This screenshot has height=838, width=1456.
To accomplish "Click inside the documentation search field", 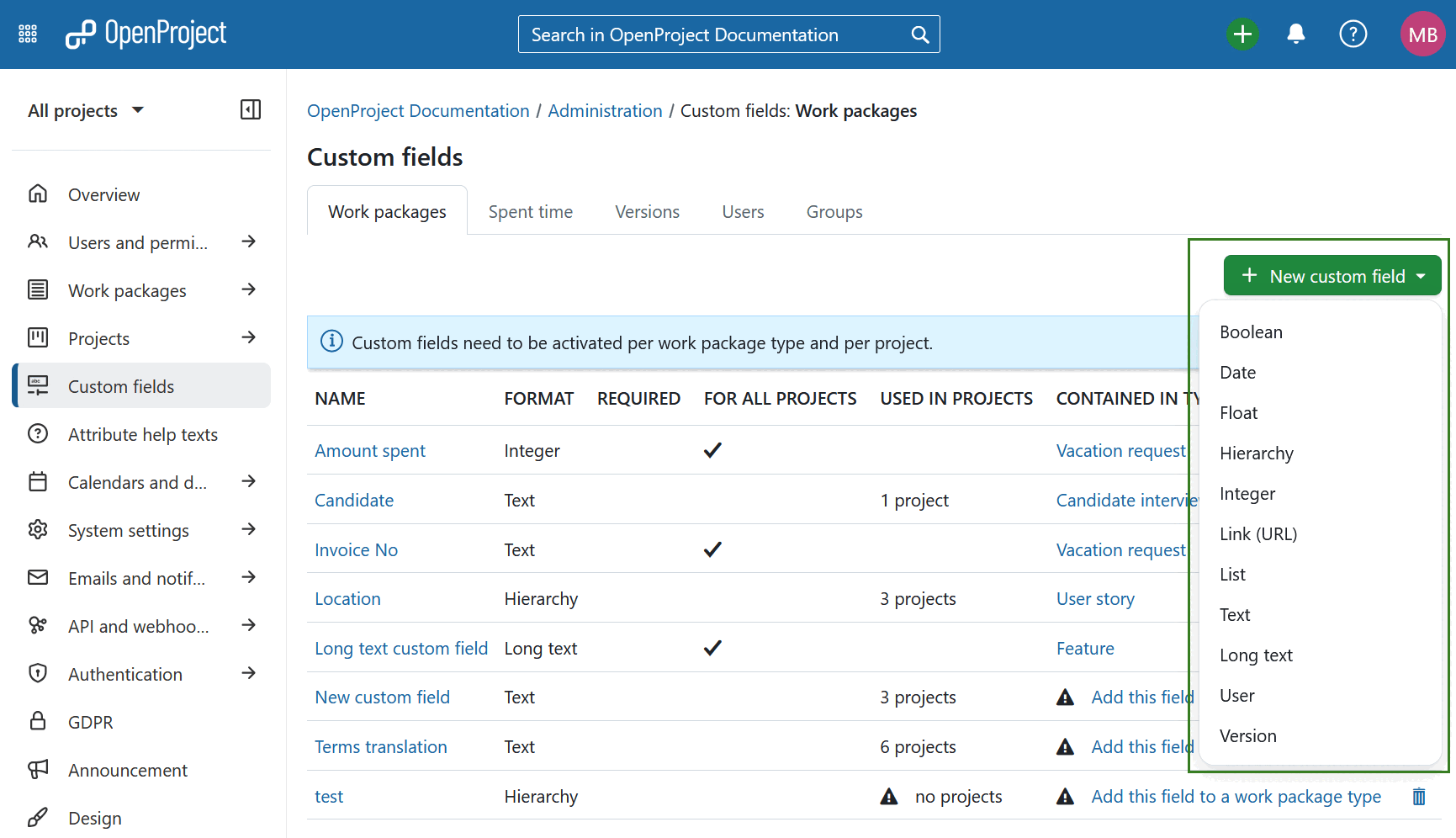I will 715,34.
